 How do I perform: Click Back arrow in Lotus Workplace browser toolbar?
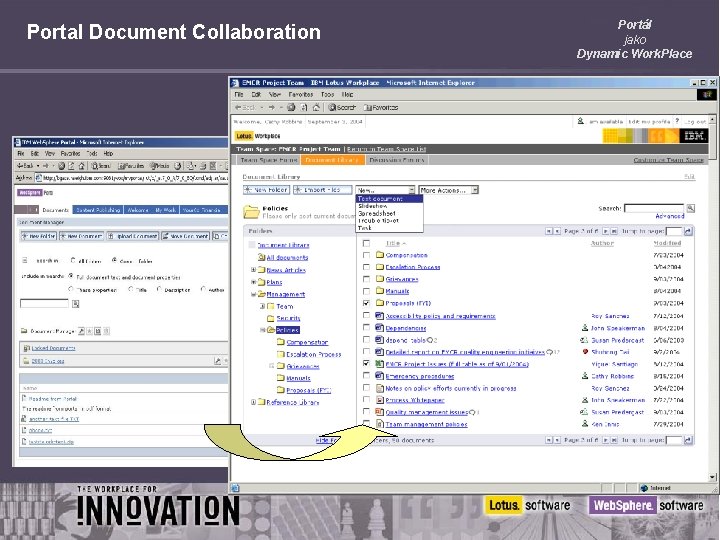tap(238, 107)
